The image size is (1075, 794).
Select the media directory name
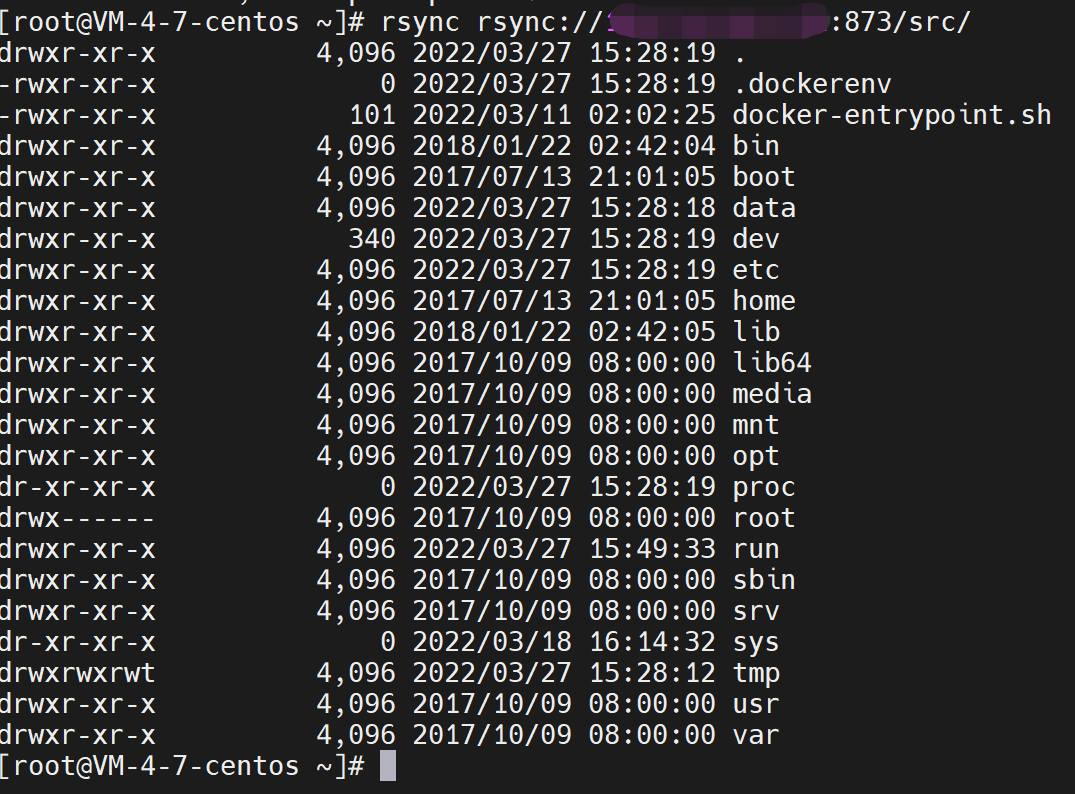coord(772,394)
